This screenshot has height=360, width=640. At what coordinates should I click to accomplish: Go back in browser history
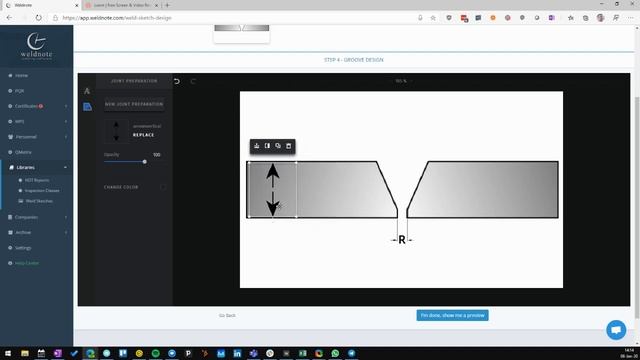[x=9, y=18]
